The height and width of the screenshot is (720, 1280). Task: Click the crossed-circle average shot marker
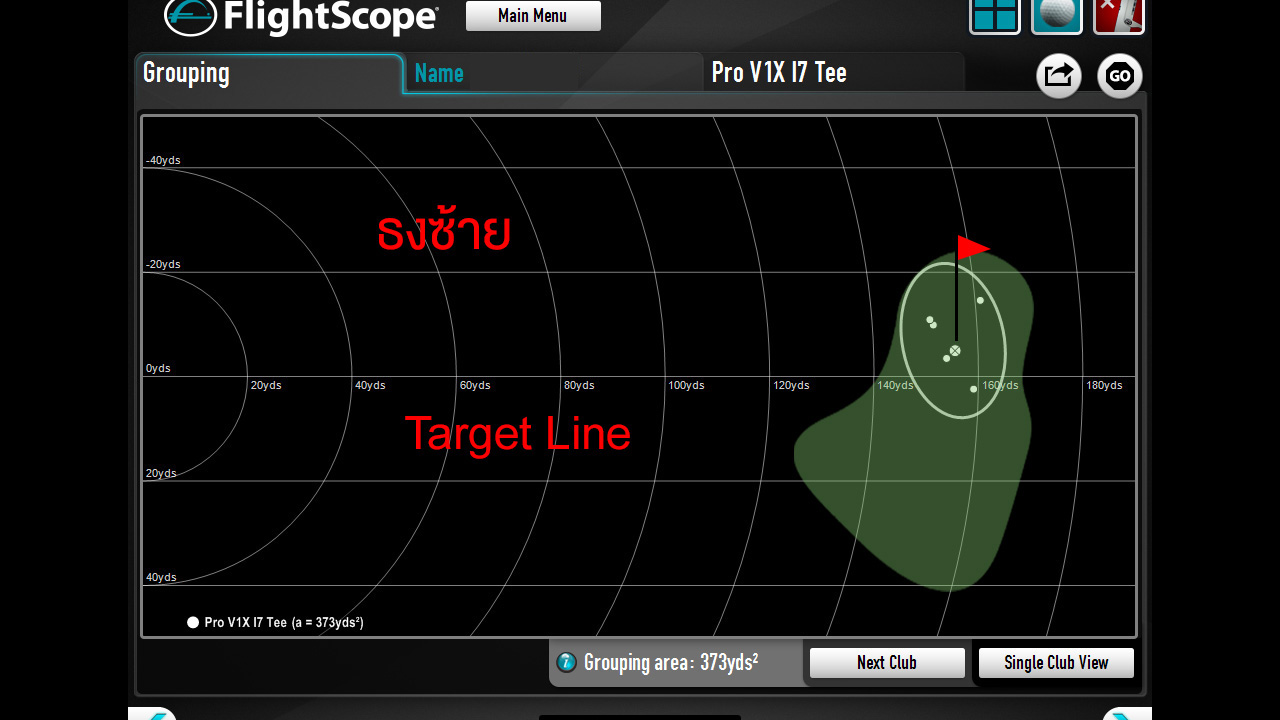[x=955, y=351]
